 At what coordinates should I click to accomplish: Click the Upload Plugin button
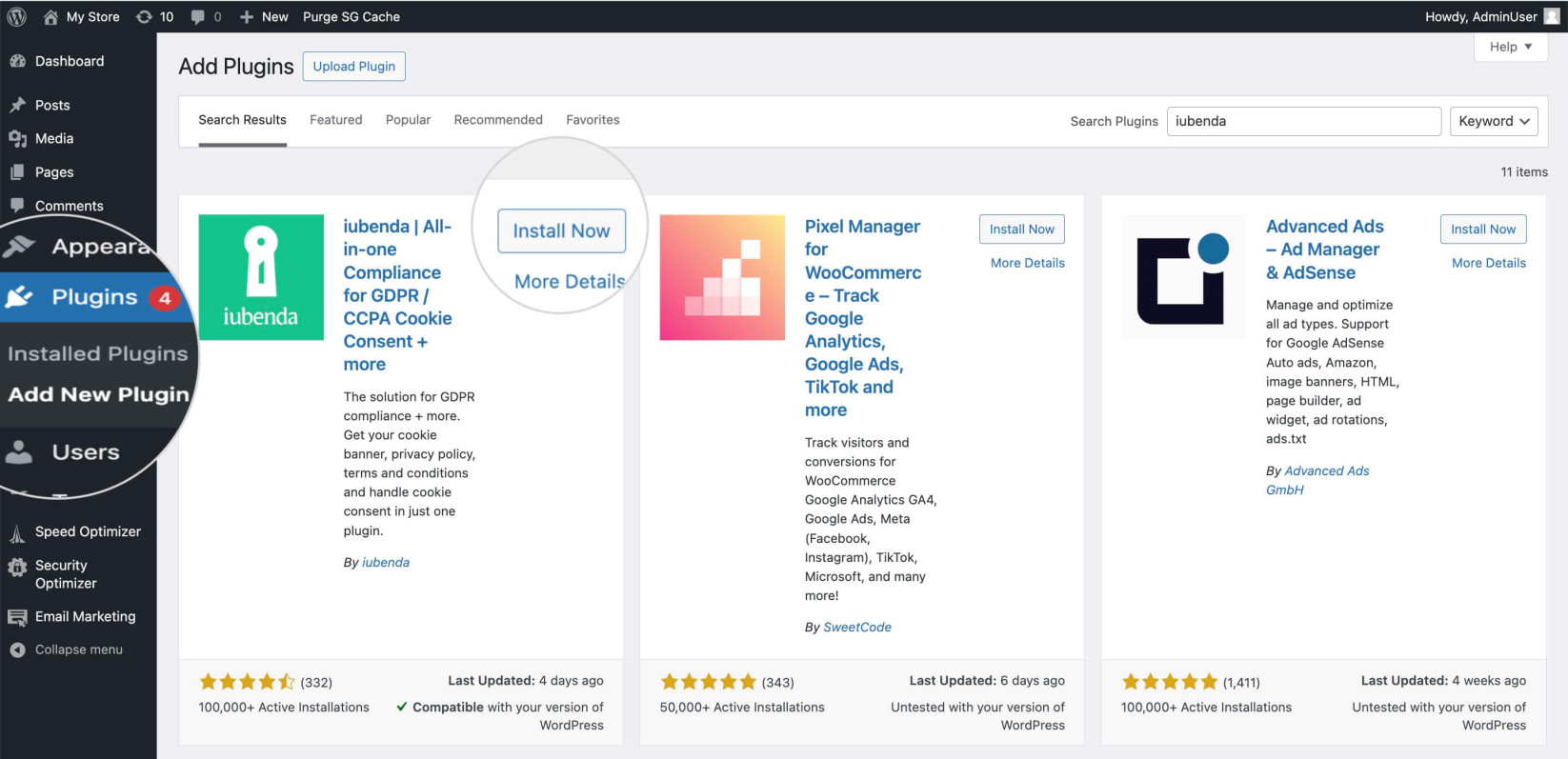click(x=354, y=67)
